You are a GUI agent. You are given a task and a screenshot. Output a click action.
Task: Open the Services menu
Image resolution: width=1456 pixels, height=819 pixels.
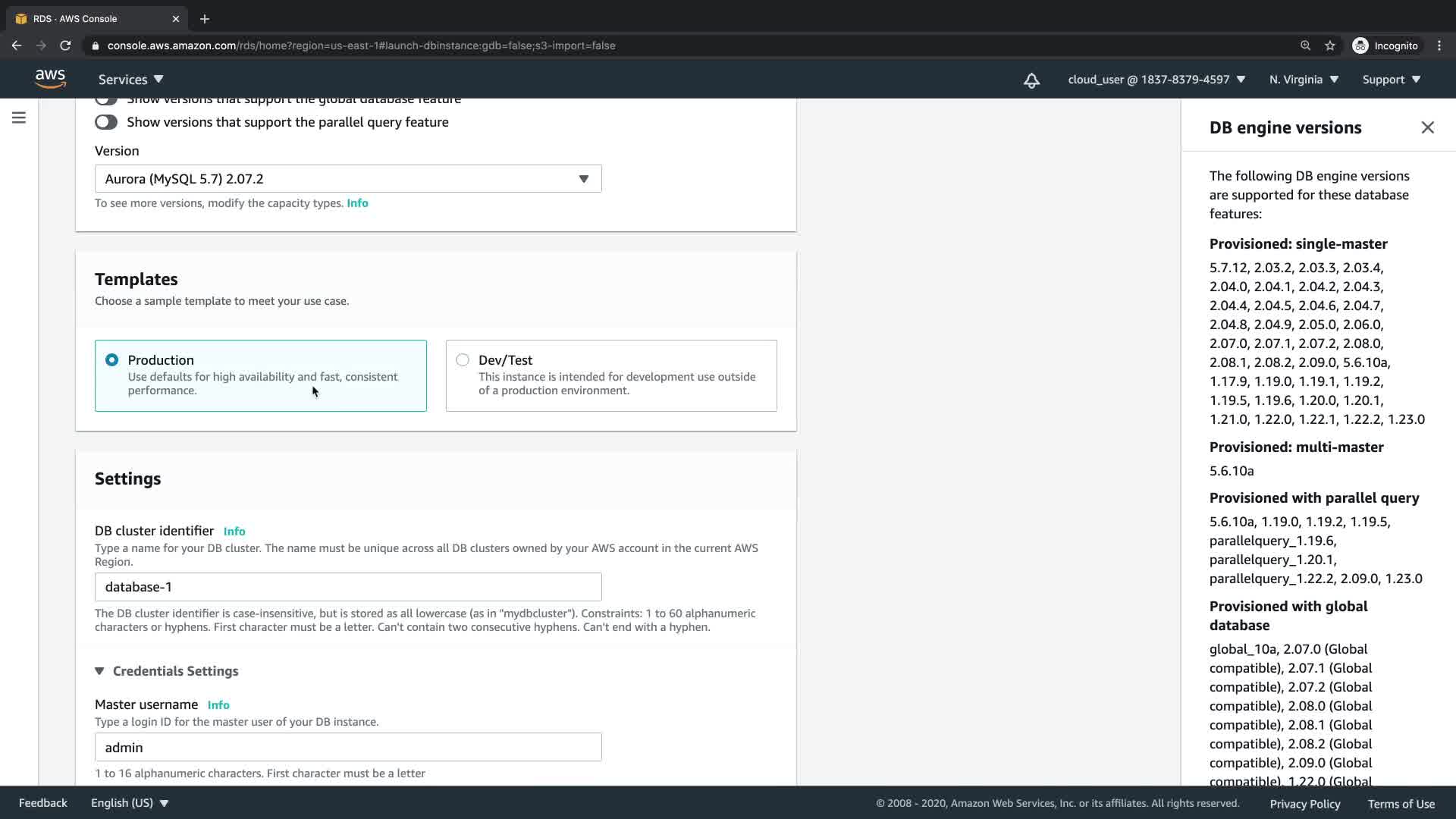point(130,80)
